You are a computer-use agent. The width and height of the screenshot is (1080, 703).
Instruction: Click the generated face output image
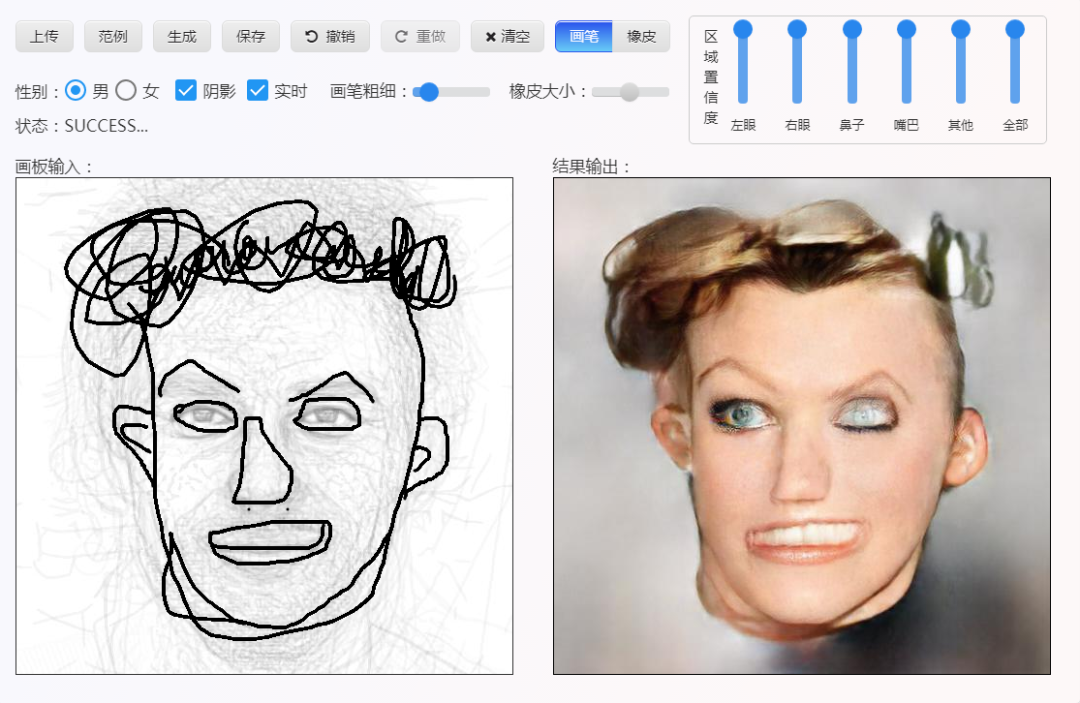(x=801, y=426)
